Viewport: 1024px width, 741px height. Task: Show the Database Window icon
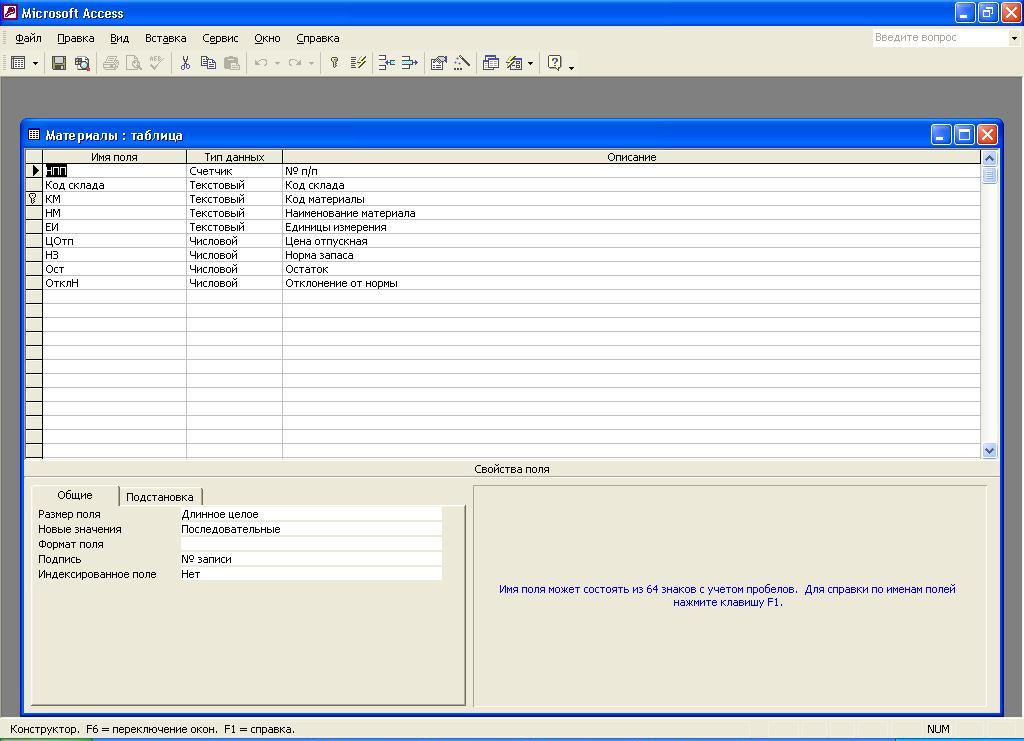[x=490, y=63]
